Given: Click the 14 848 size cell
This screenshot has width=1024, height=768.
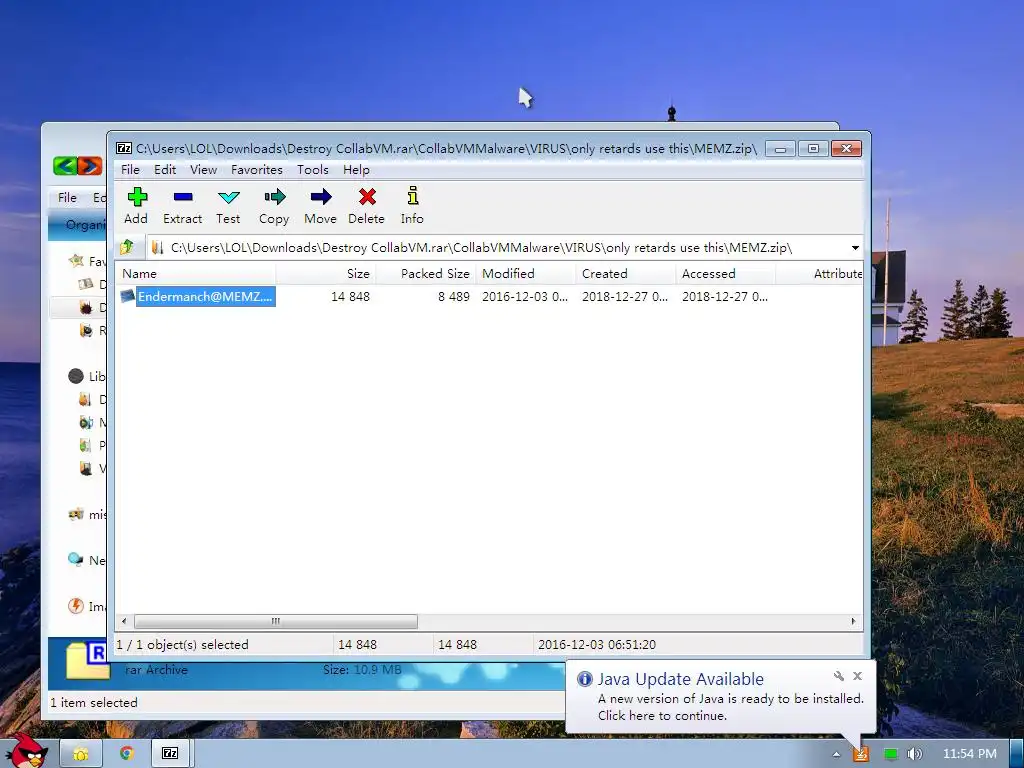Looking at the screenshot, I should click(x=351, y=296).
